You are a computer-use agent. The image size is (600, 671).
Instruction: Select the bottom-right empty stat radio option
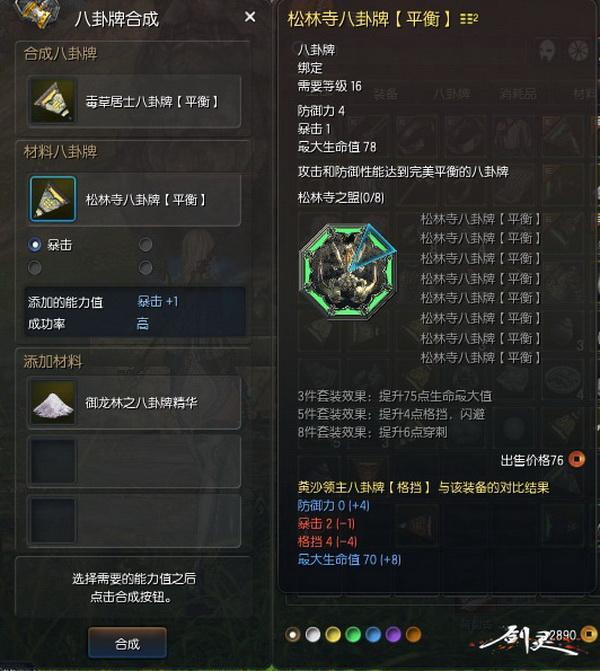click(146, 268)
